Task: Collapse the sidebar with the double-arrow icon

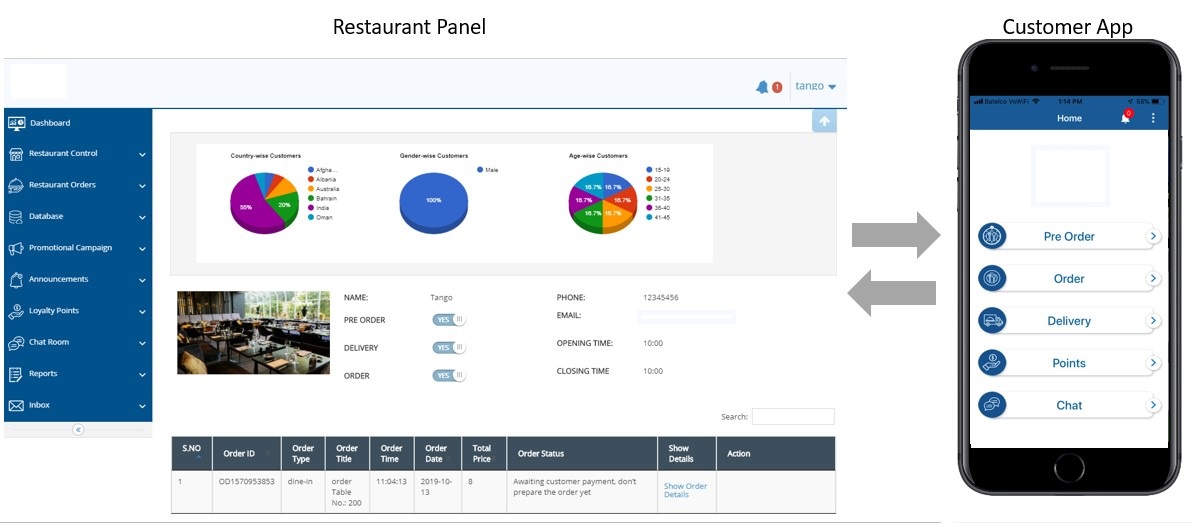Action: (78, 429)
